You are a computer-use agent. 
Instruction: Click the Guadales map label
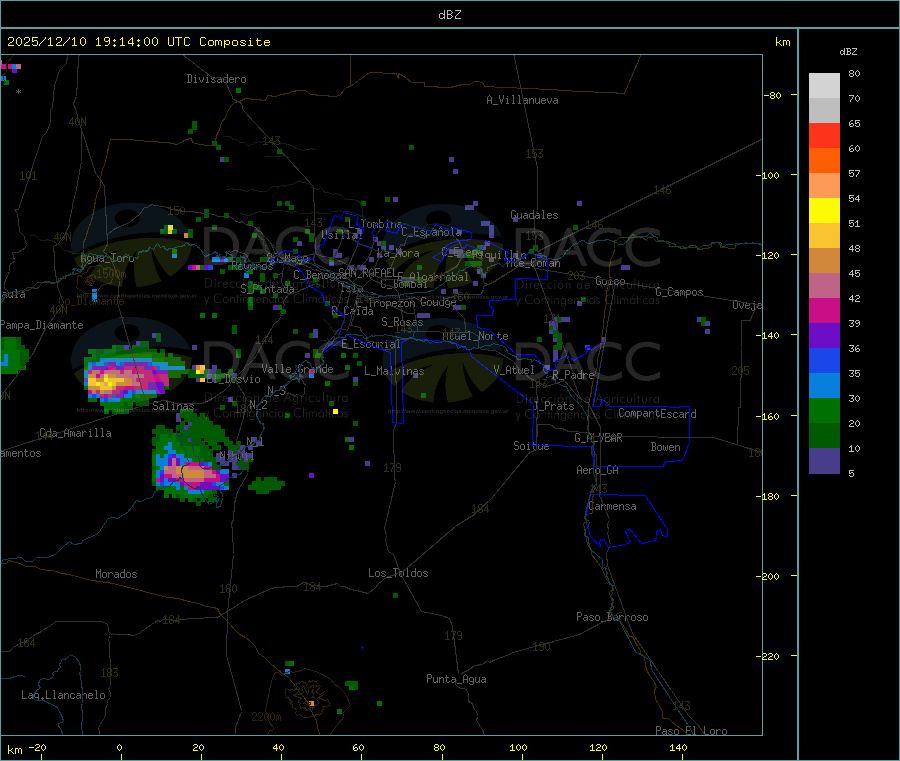(x=534, y=215)
